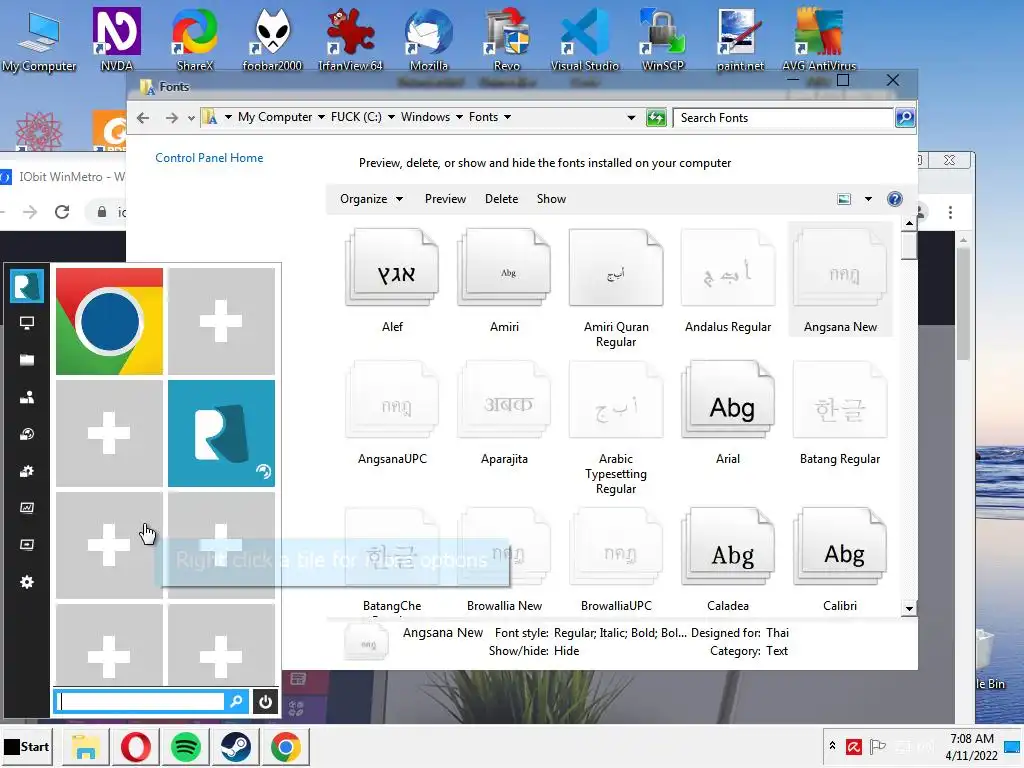Click the power button in start menu
1024x768 pixels.
pyautogui.click(x=265, y=702)
